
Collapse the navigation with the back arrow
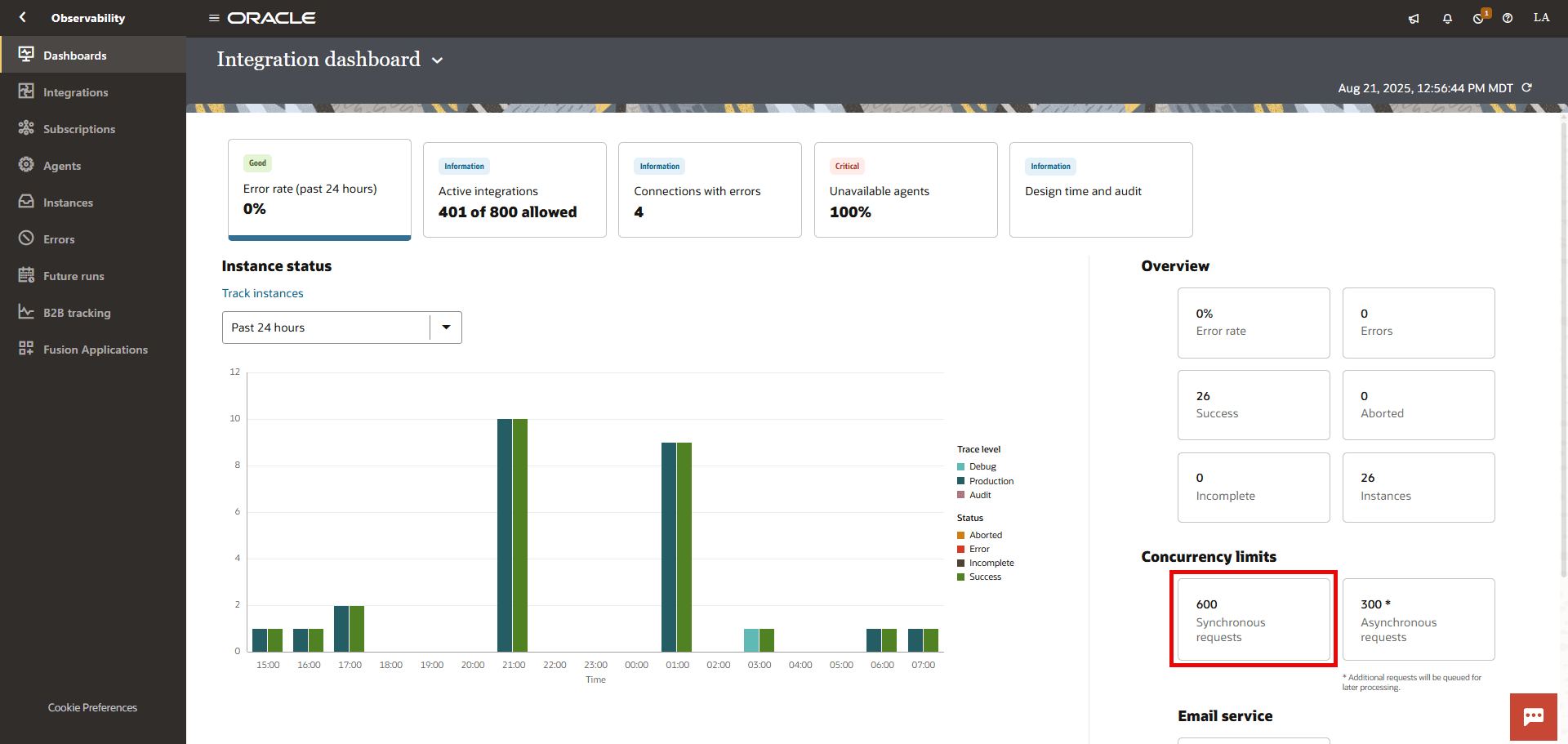point(22,17)
